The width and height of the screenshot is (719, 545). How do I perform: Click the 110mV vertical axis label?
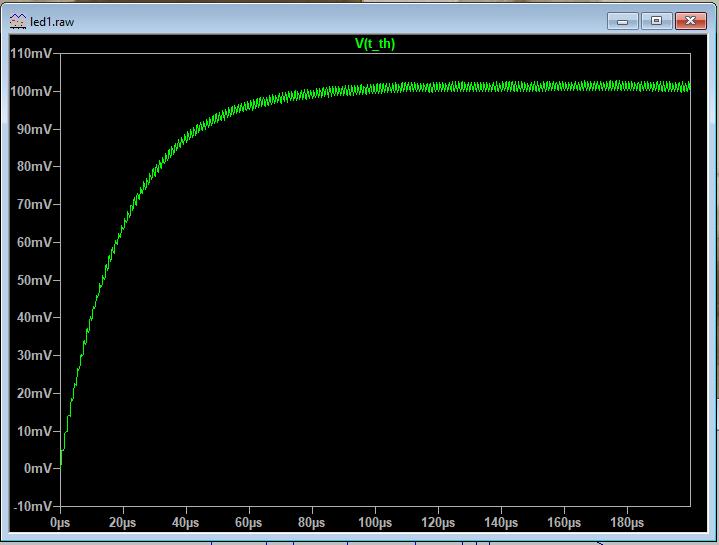click(x=31, y=54)
